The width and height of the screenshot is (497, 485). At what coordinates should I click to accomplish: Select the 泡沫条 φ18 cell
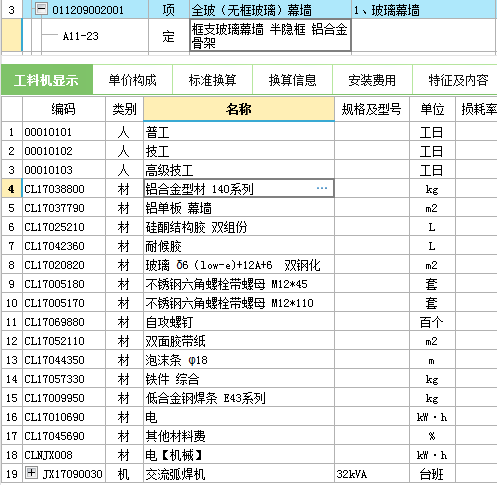pos(239,360)
